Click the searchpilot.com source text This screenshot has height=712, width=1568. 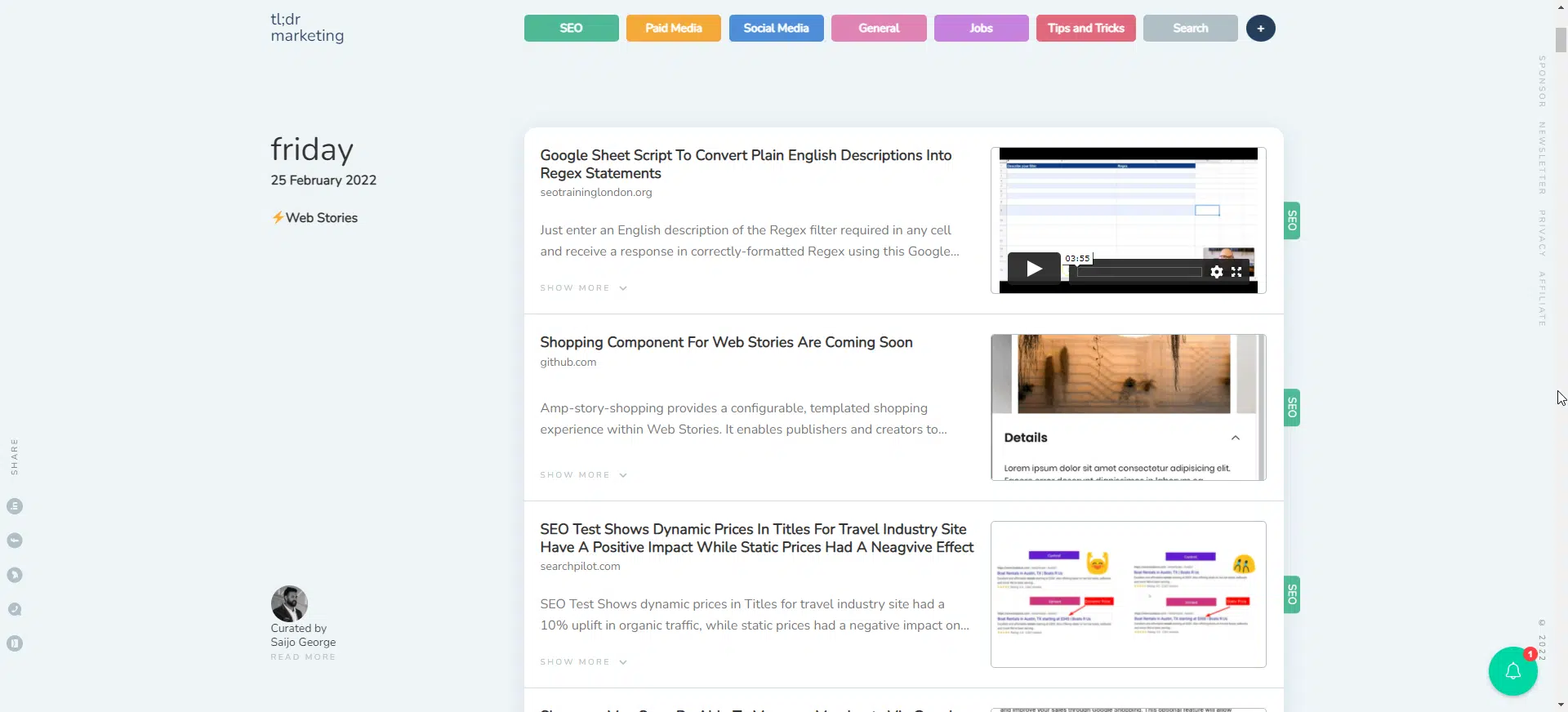coord(580,567)
